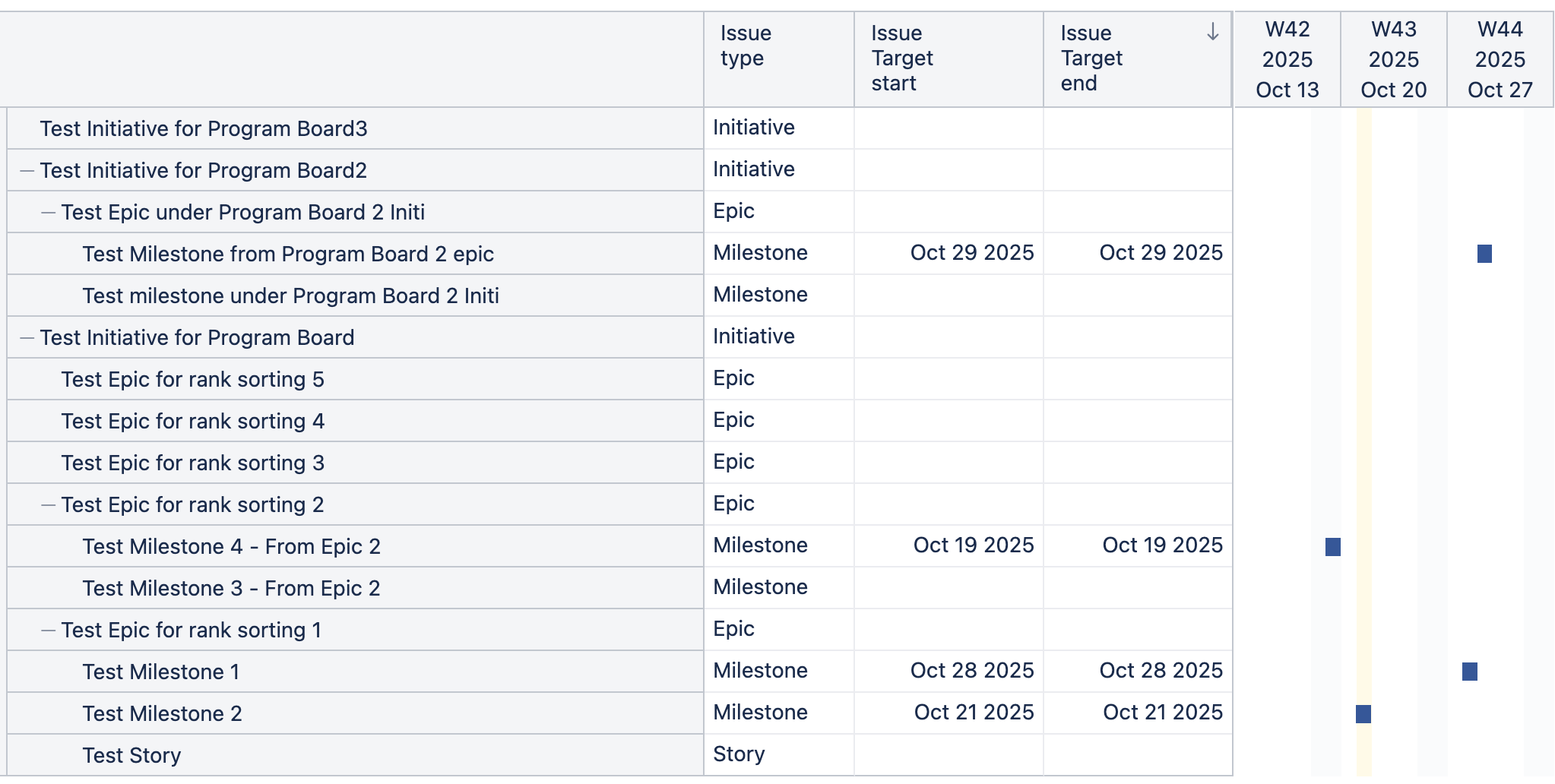Sort by the Issue type column header
The image size is (1555, 784).
pos(746,46)
